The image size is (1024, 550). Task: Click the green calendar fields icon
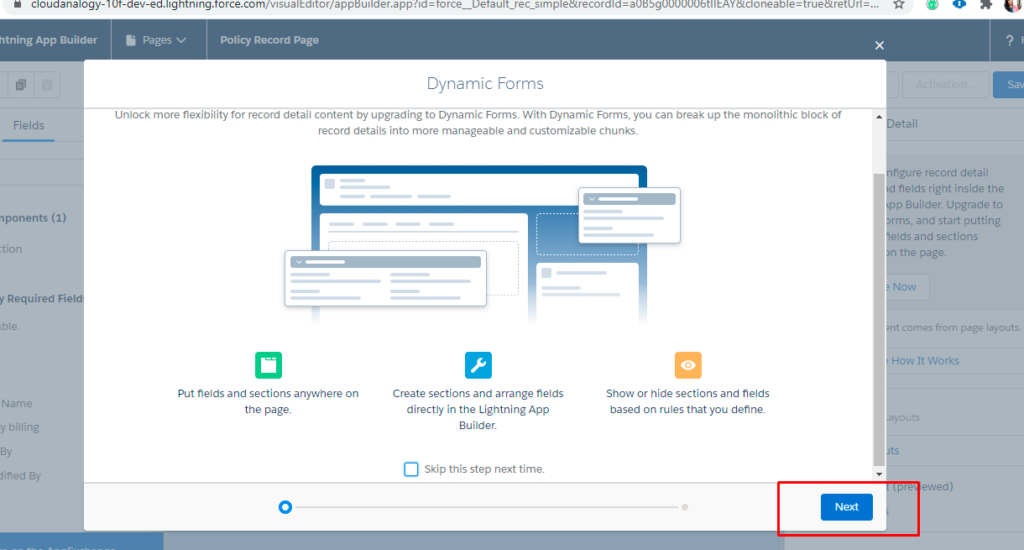268,365
